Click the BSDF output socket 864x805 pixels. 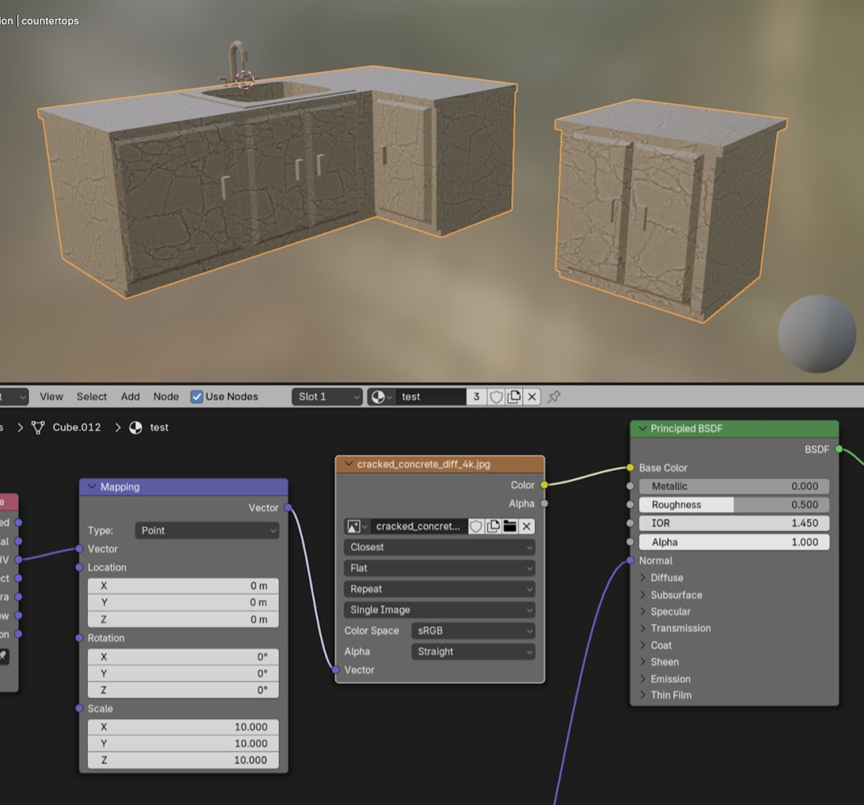[x=839, y=449]
